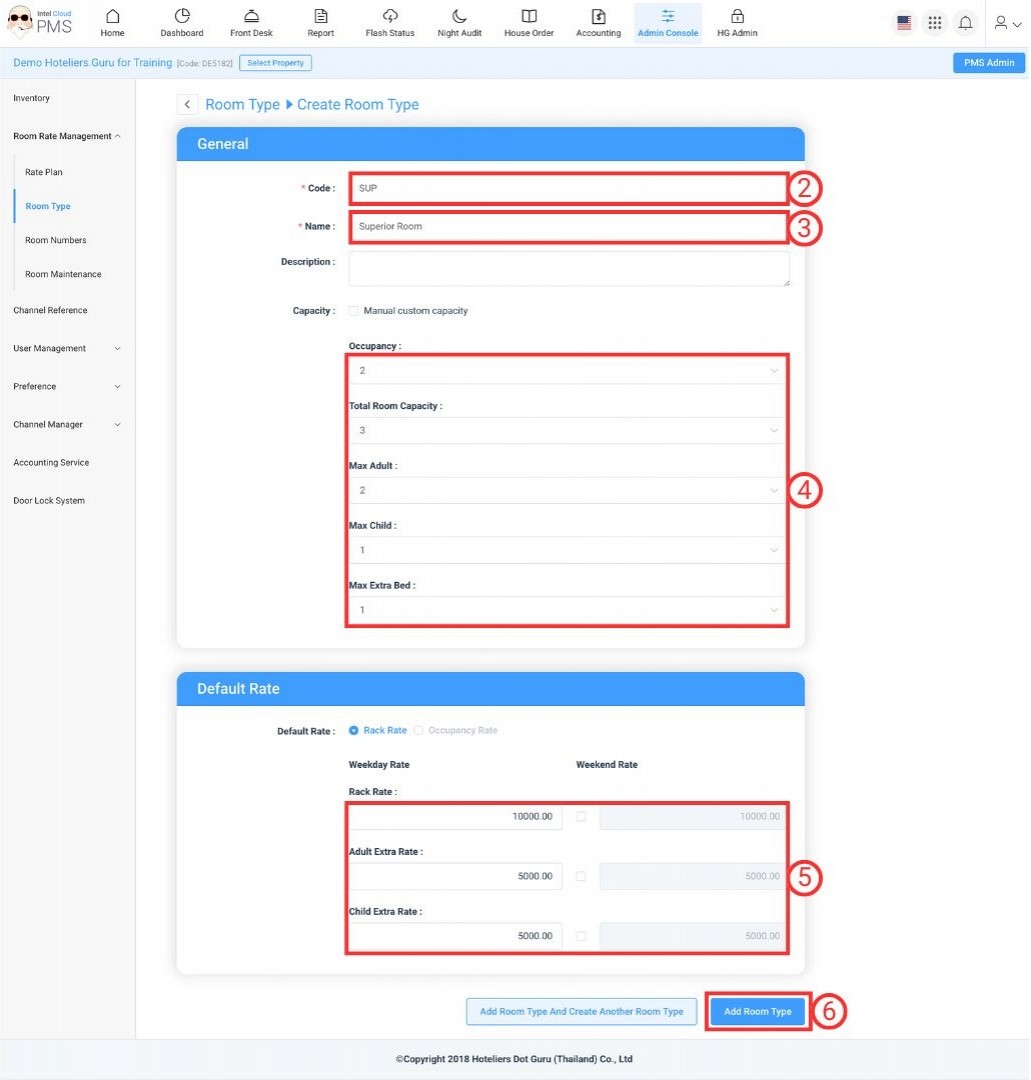Open Room Numbers in sidebar menu
The width and height of the screenshot is (1031, 1080).
(56, 241)
